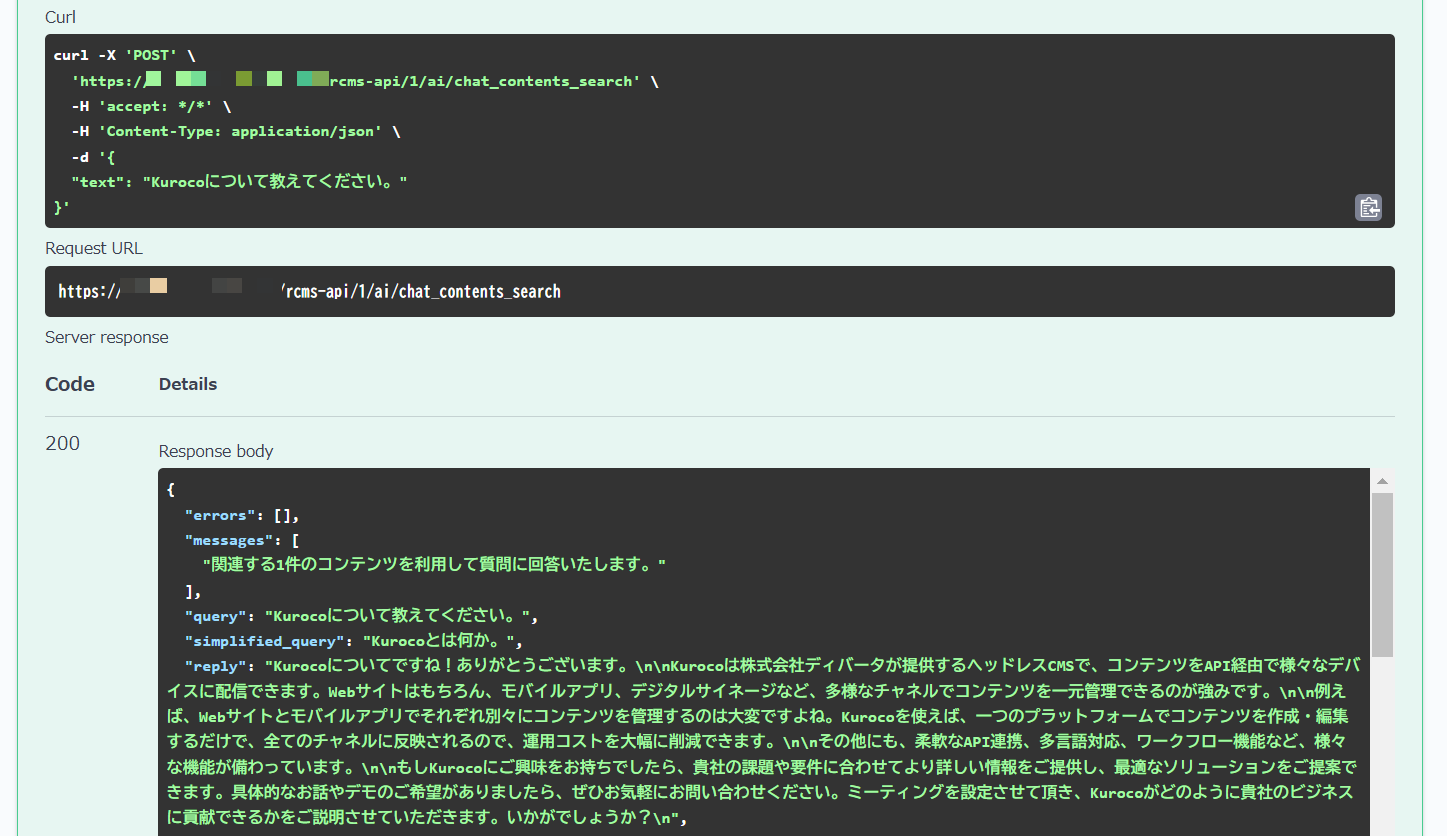Click the Code column header

point(69,384)
